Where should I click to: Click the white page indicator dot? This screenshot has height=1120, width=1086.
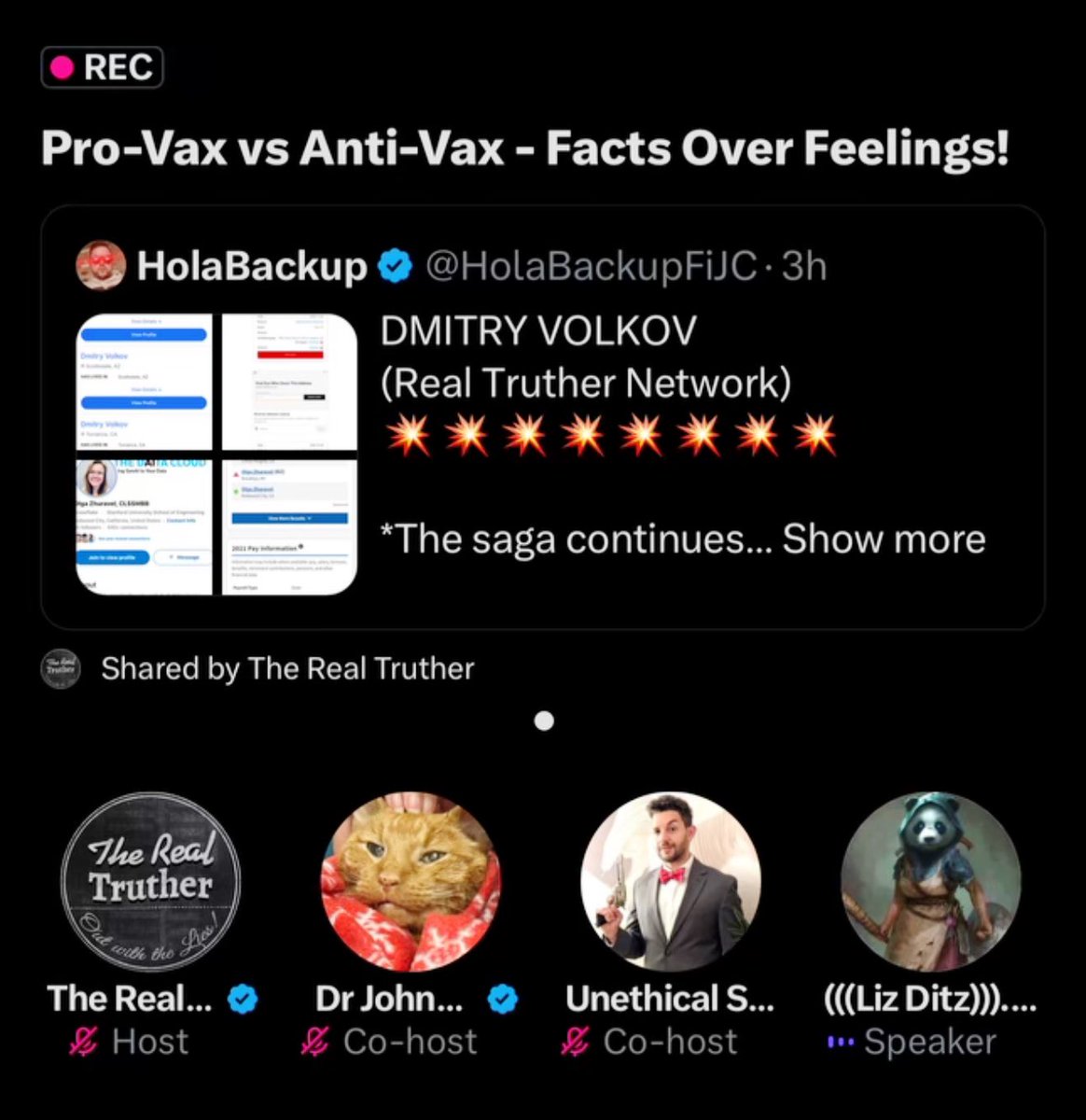click(545, 721)
